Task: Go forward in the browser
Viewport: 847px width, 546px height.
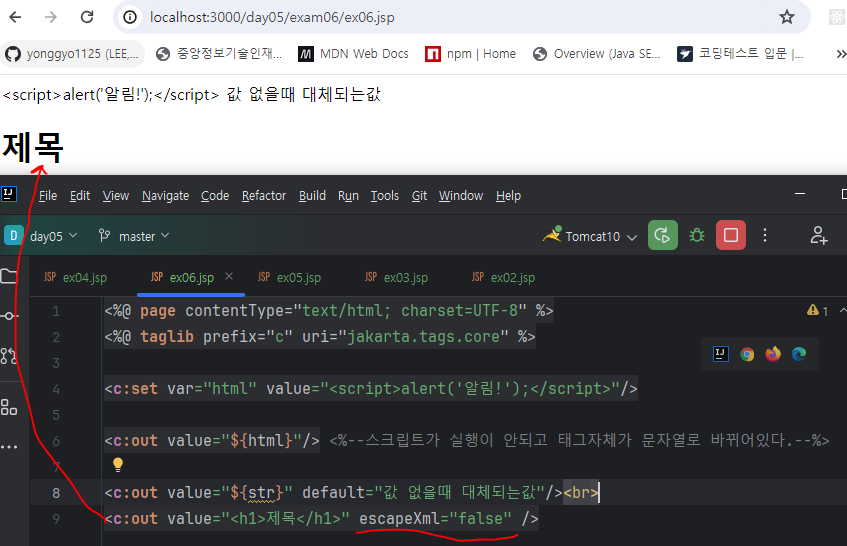Action: (51, 17)
